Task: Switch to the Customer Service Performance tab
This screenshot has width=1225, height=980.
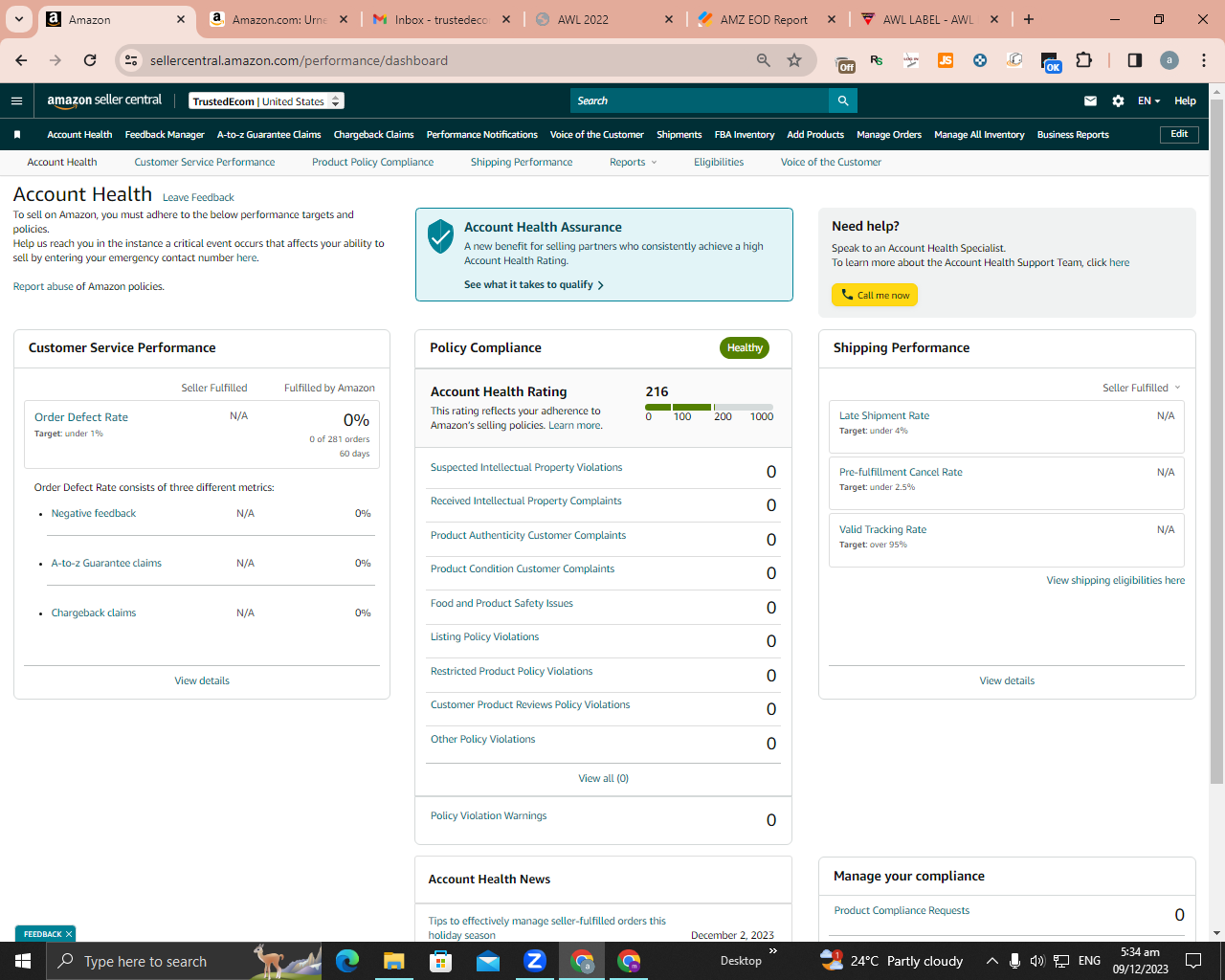Action: click(205, 163)
